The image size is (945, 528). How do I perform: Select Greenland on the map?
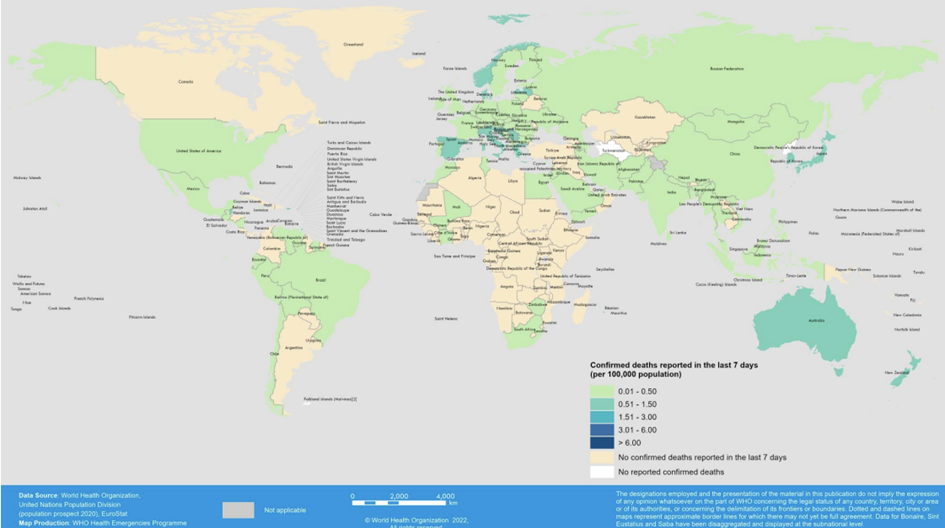[353, 44]
